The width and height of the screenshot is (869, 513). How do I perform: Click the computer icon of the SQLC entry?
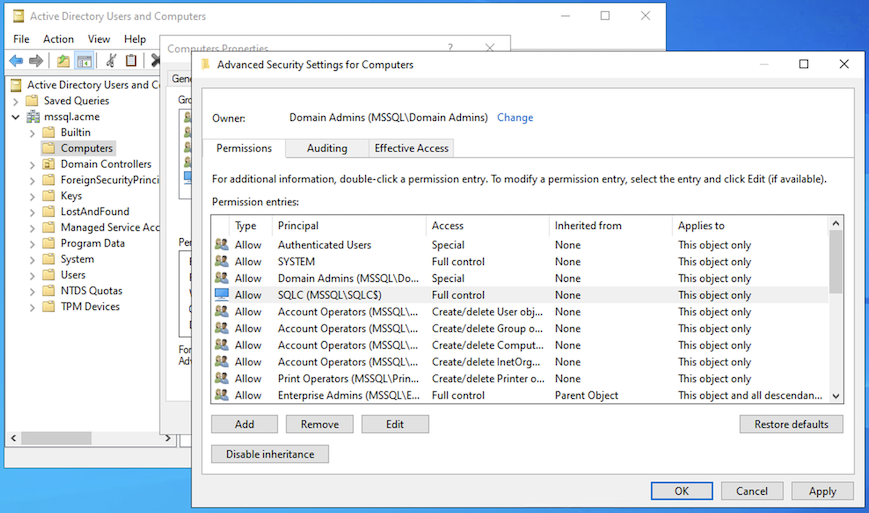pos(222,295)
